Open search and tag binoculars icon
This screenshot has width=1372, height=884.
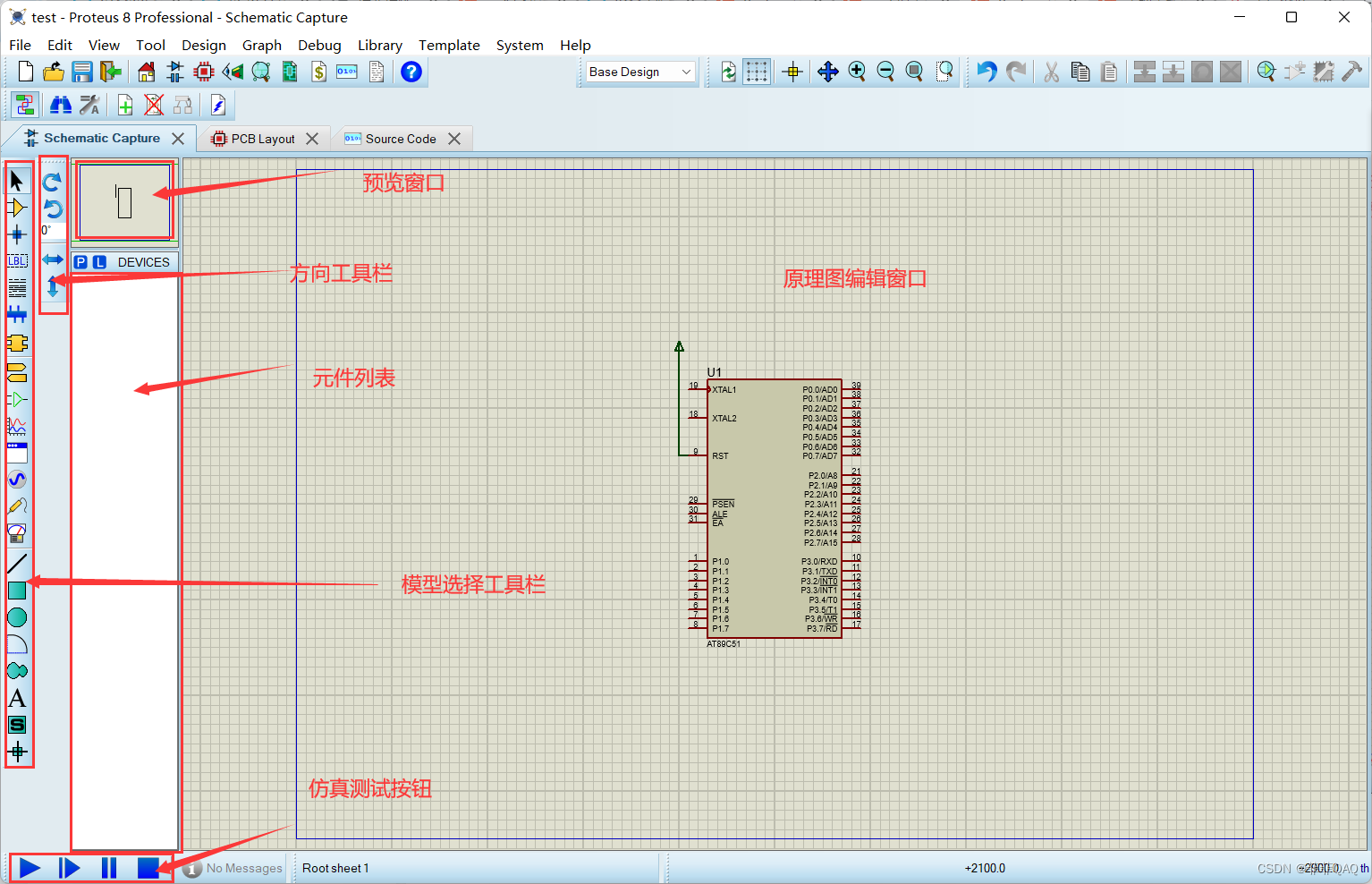(x=61, y=106)
